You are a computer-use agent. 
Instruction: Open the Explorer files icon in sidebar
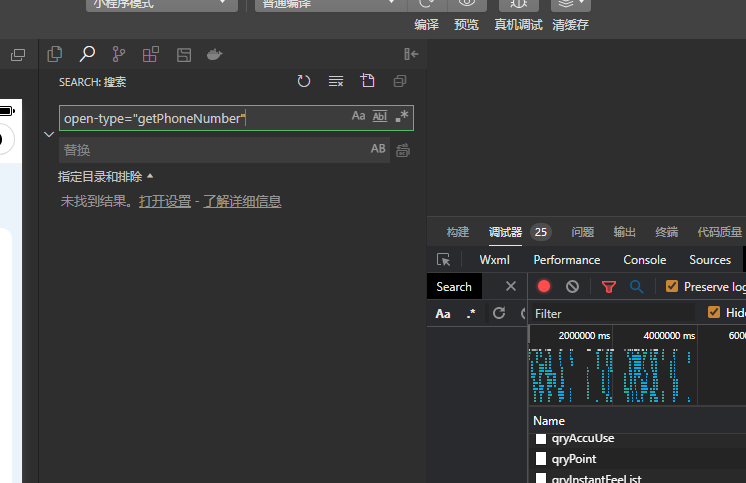[55, 54]
